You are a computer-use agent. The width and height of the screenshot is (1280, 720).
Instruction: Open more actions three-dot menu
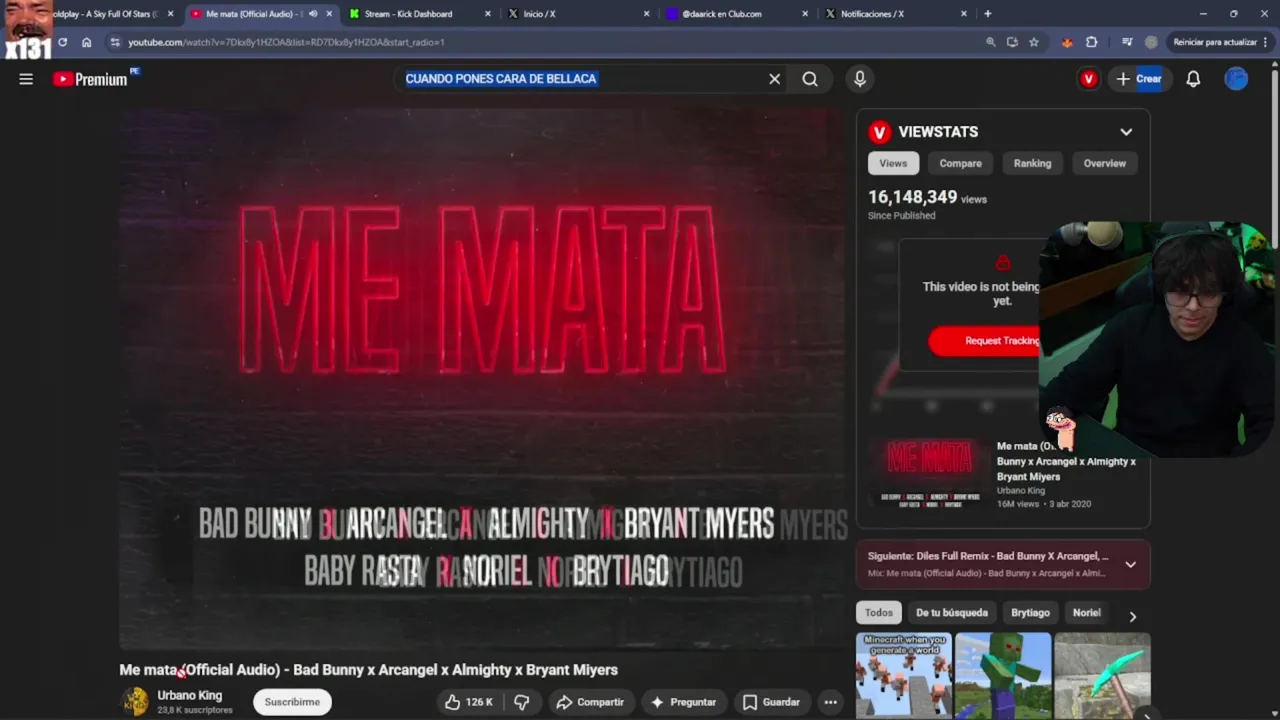[830, 702]
